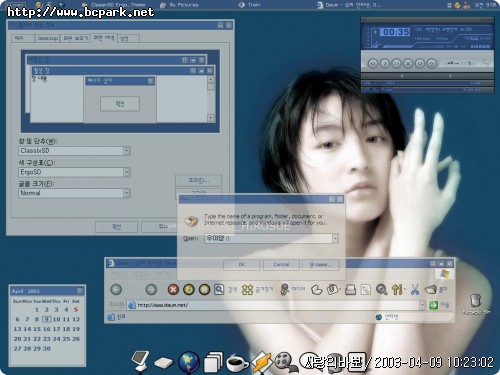Stop page loading with red X icon
Image resolution: width=500 pixels, height=375 pixels.
coord(173,289)
